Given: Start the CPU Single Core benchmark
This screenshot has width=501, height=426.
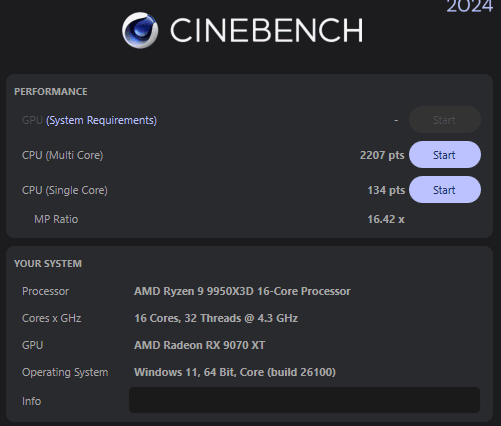Looking at the screenshot, I should 445,190.
